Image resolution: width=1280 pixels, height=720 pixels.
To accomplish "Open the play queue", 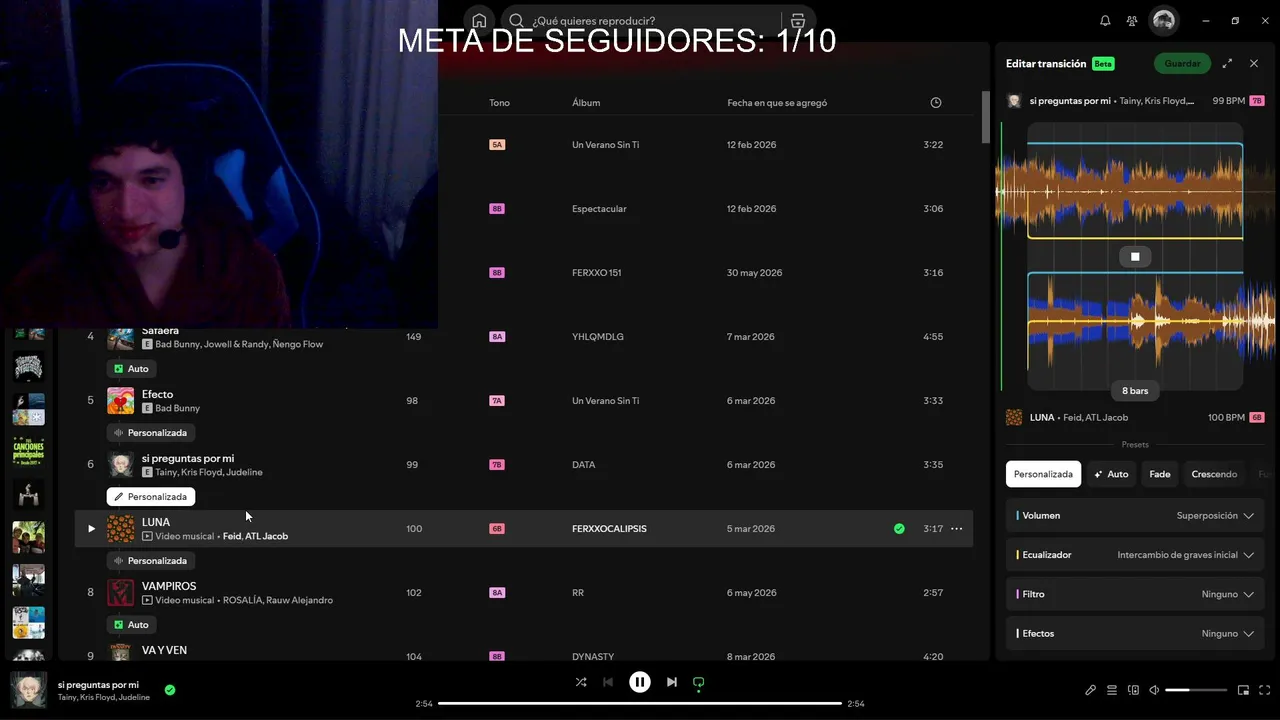I will [1112, 690].
